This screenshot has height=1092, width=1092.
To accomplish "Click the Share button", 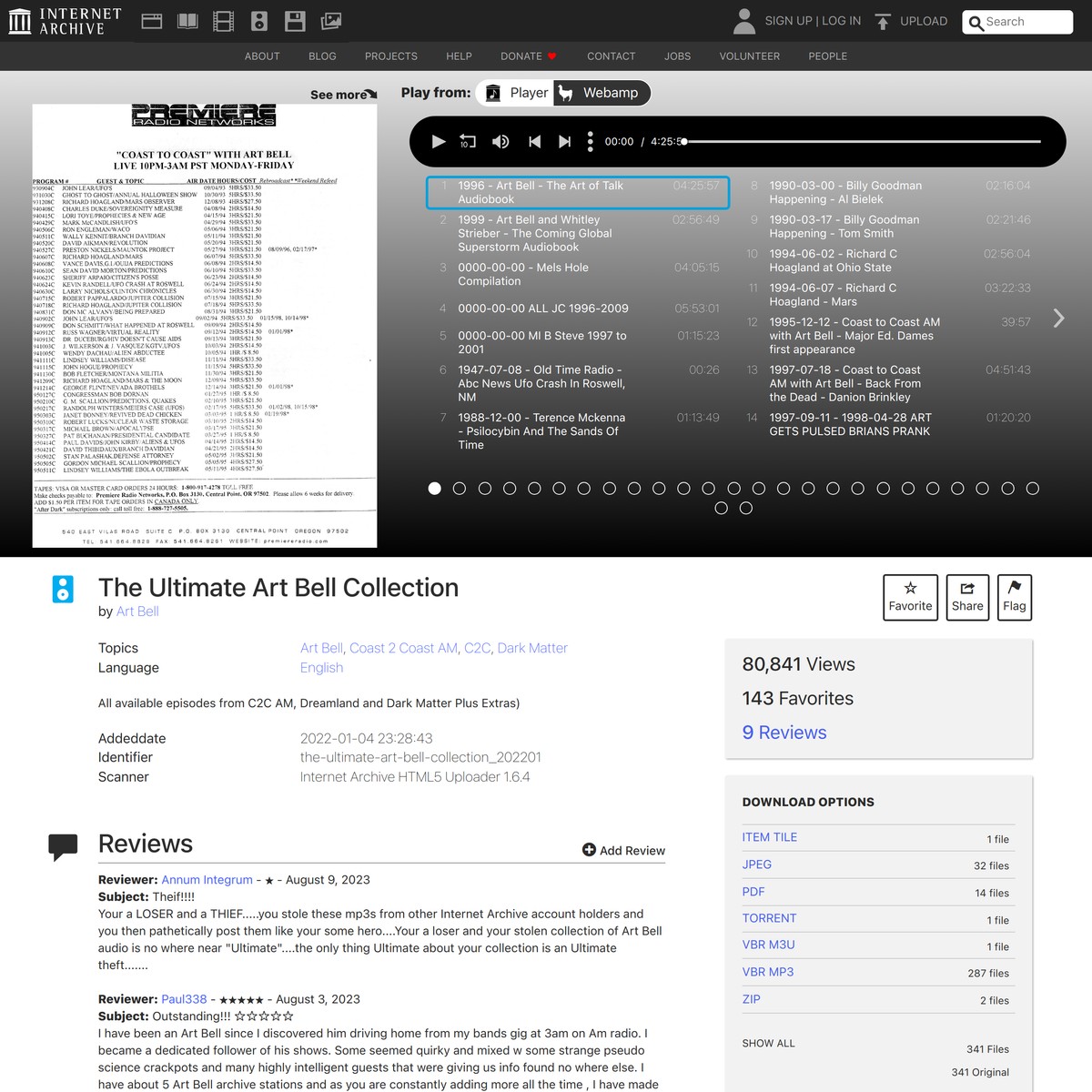I will pyautogui.click(x=967, y=598).
